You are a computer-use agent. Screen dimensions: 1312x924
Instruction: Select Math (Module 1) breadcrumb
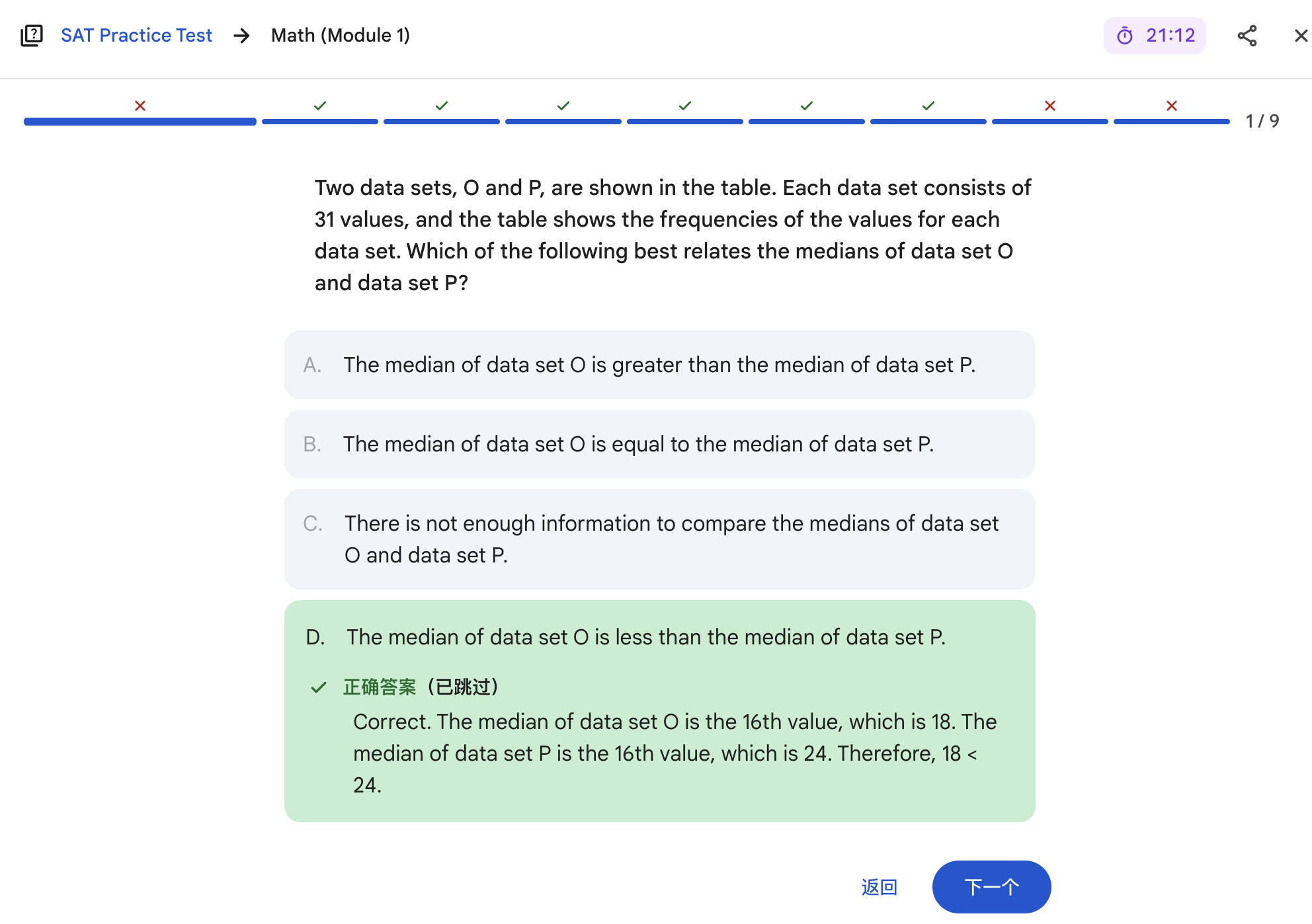(340, 36)
